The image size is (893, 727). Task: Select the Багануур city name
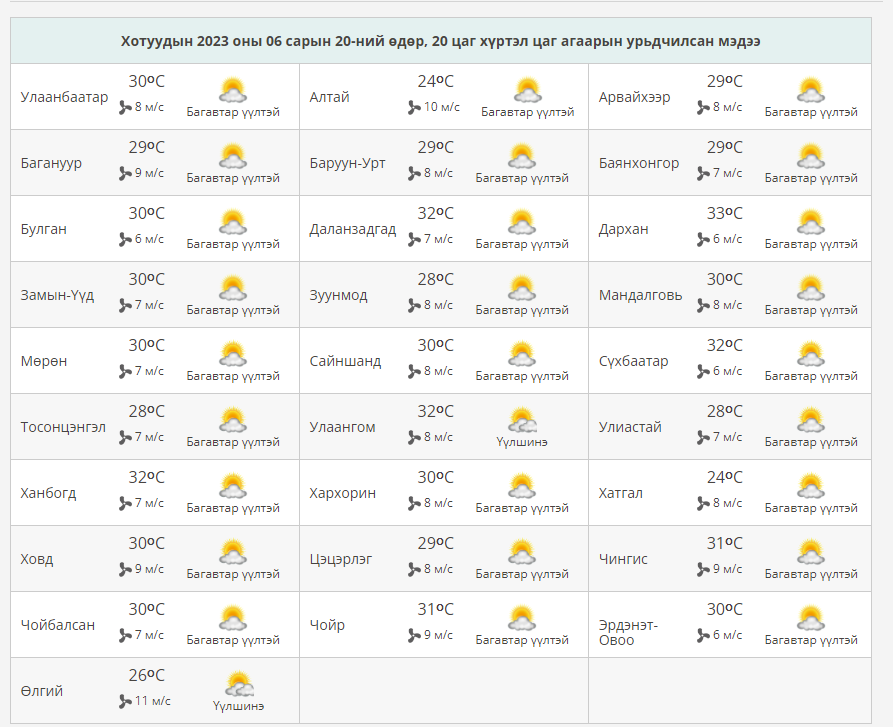(x=51, y=163)
